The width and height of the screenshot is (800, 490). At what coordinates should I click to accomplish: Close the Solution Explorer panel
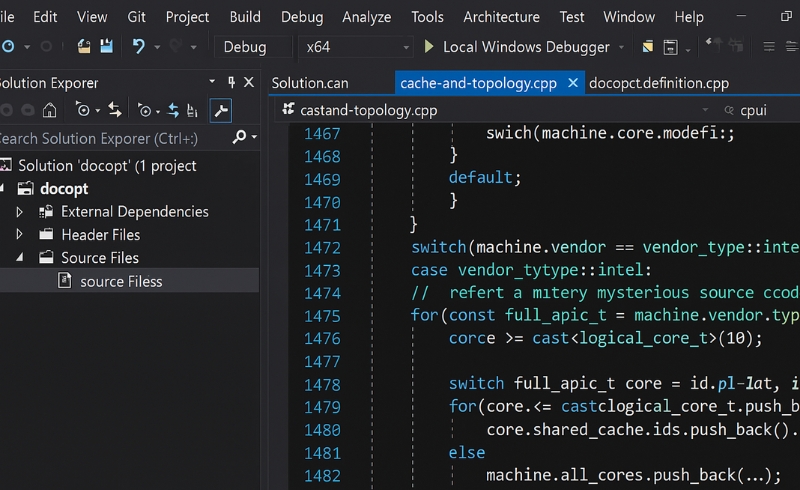[248, 82]
